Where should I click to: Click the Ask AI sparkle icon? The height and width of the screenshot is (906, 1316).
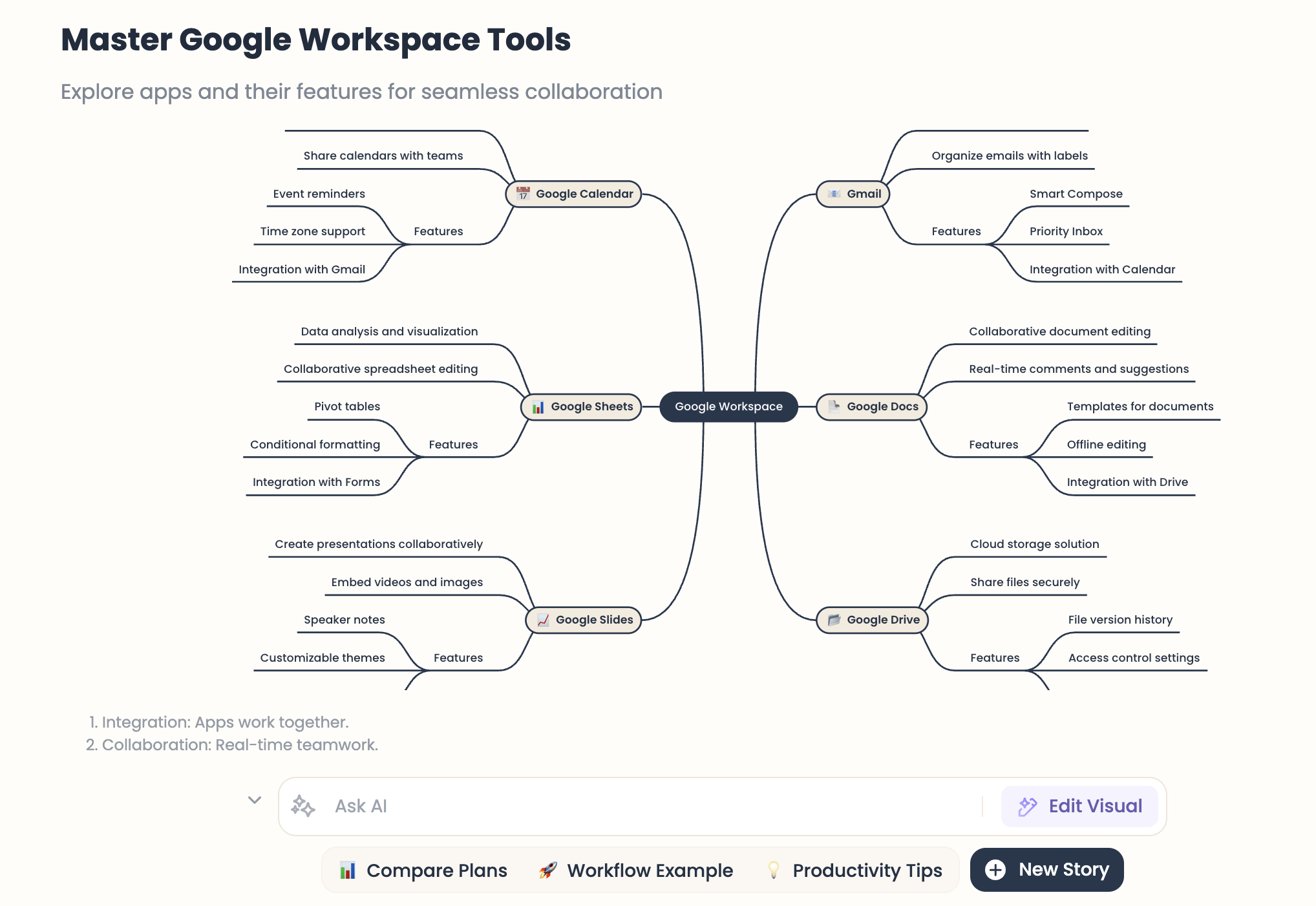click(x=302, y=806)
